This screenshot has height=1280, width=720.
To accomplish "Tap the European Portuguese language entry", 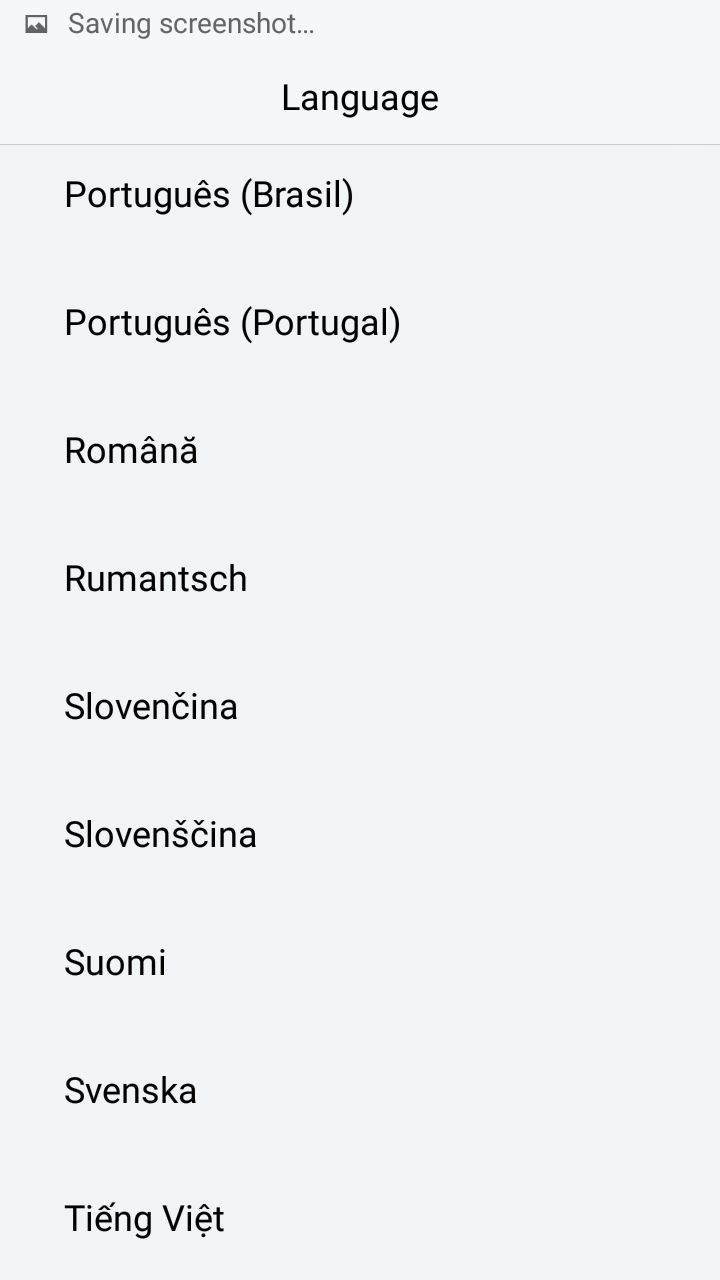I will (x=360, y=323).
